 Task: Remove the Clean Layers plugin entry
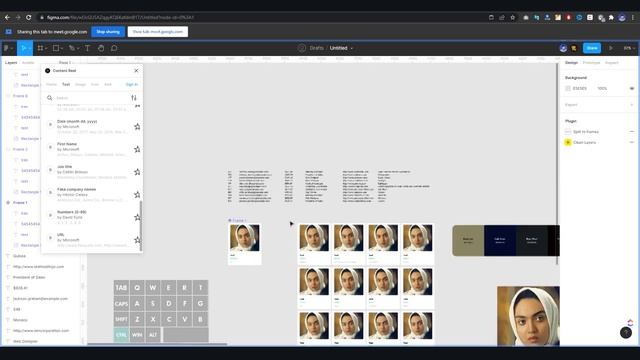click(632, 142)
